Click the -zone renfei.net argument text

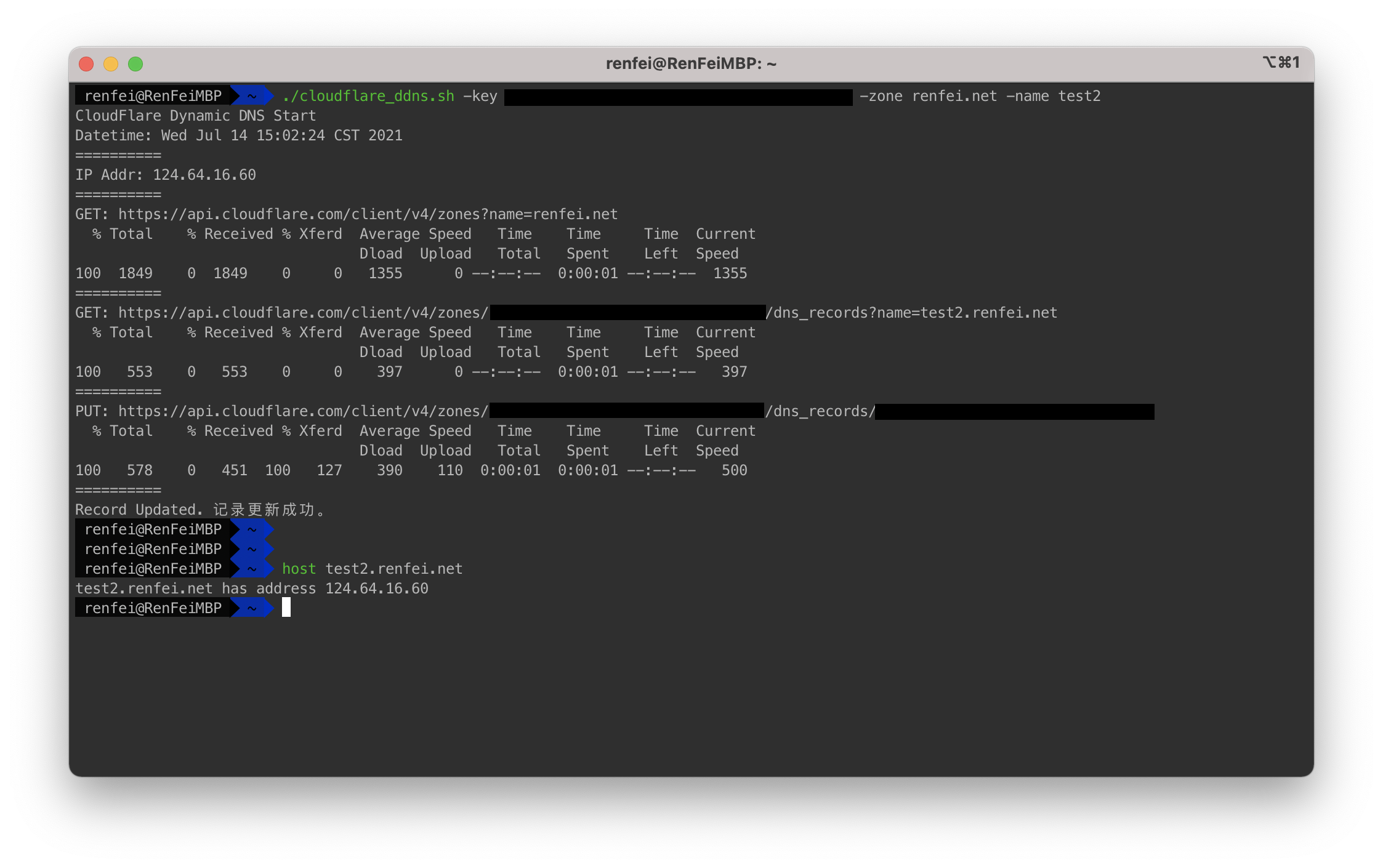pyautogui.click(x=928, y=96)
